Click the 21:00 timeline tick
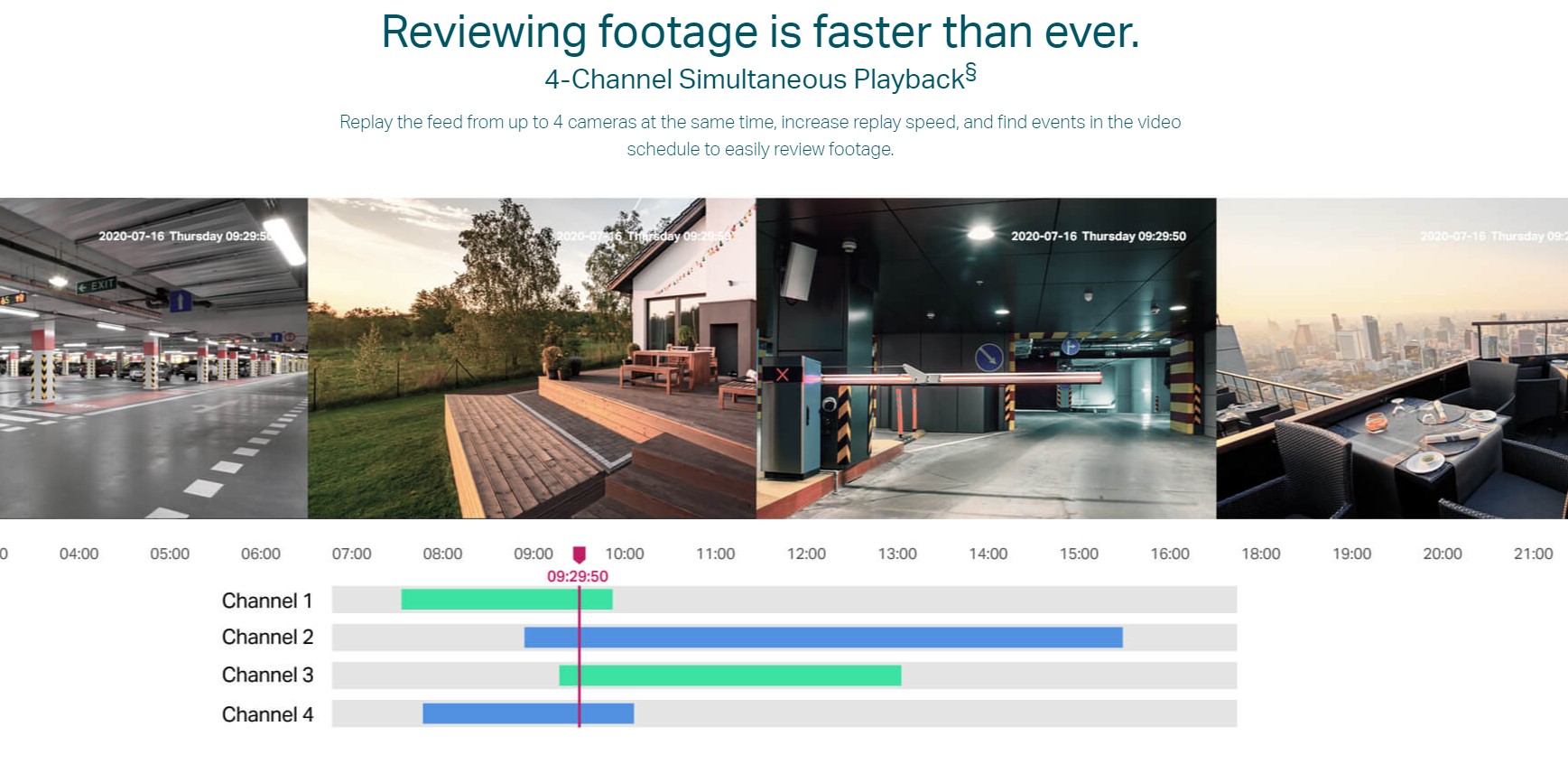1568x764 pixels. (x=1534, y=554)
